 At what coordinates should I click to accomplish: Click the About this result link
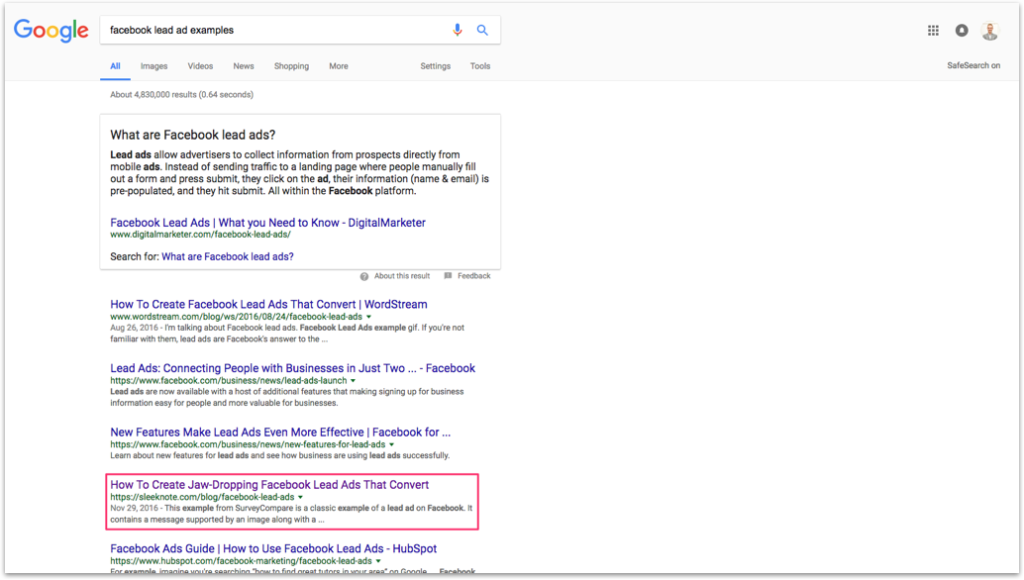[402, 276]
